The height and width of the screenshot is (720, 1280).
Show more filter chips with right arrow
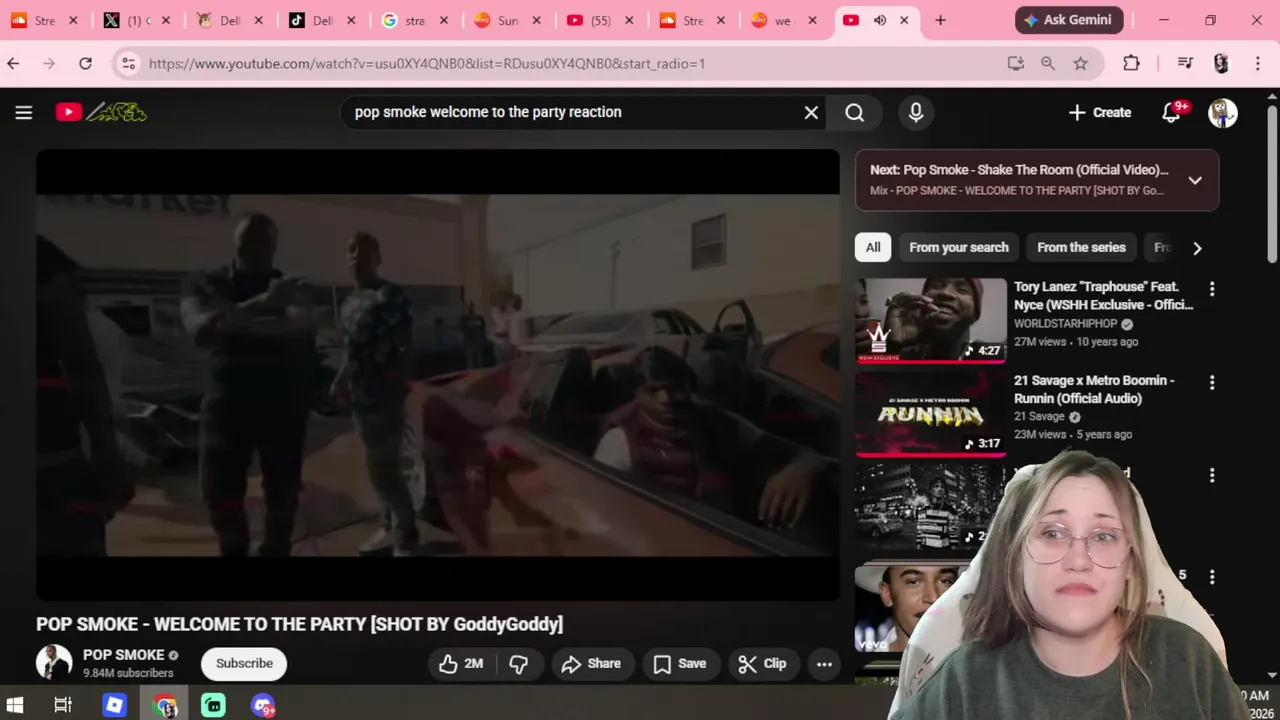pos(1197,248)
